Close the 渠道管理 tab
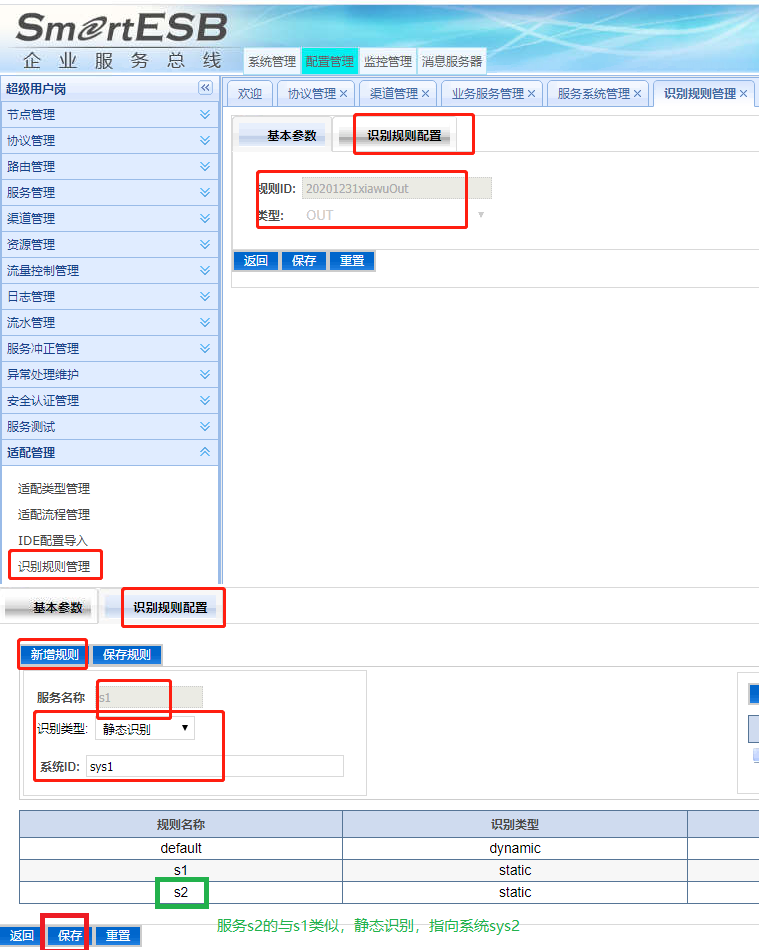 pyautogui.click(x=425, y=94)
